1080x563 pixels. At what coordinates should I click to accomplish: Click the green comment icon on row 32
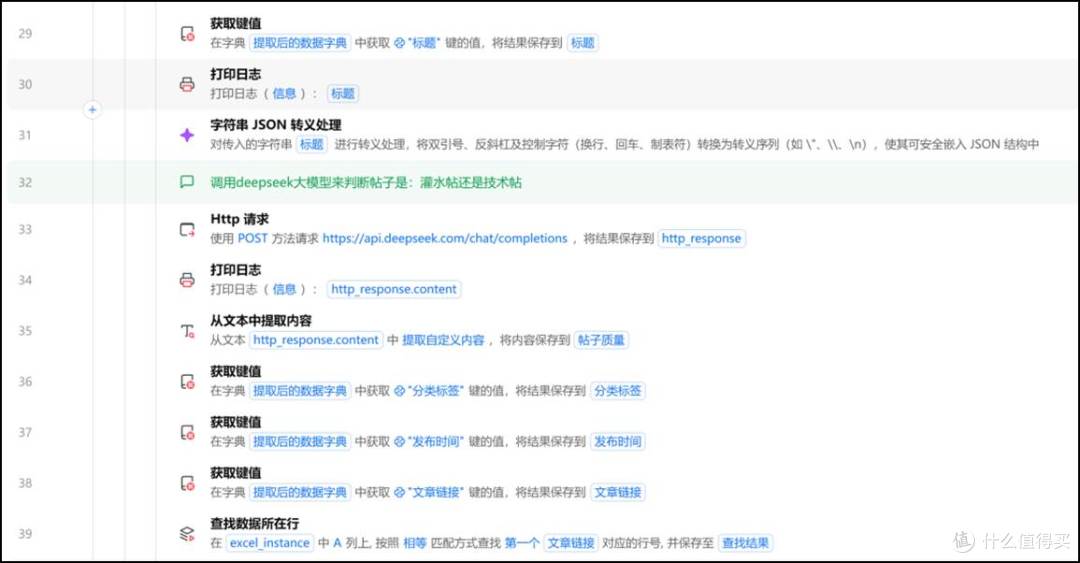[187, 182]
